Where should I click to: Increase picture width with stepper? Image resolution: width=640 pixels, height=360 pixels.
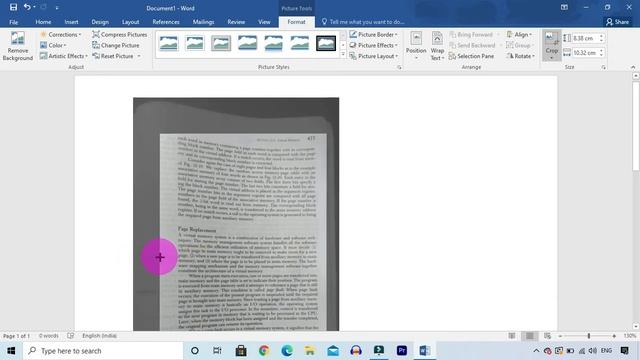coord(601,51)
